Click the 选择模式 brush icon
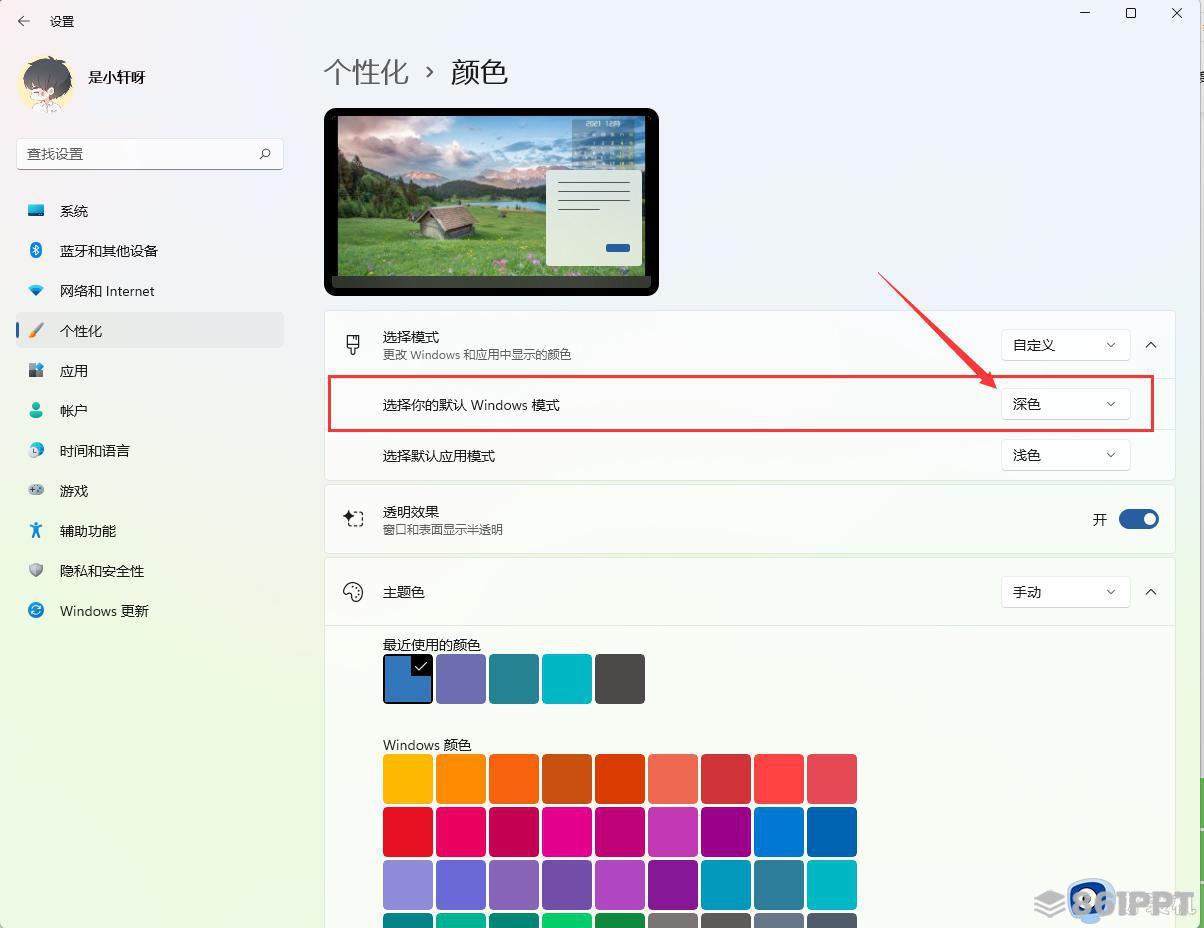Image resolution: width=1204 pixels, height=928 pixels. click(x=353, y=345)
